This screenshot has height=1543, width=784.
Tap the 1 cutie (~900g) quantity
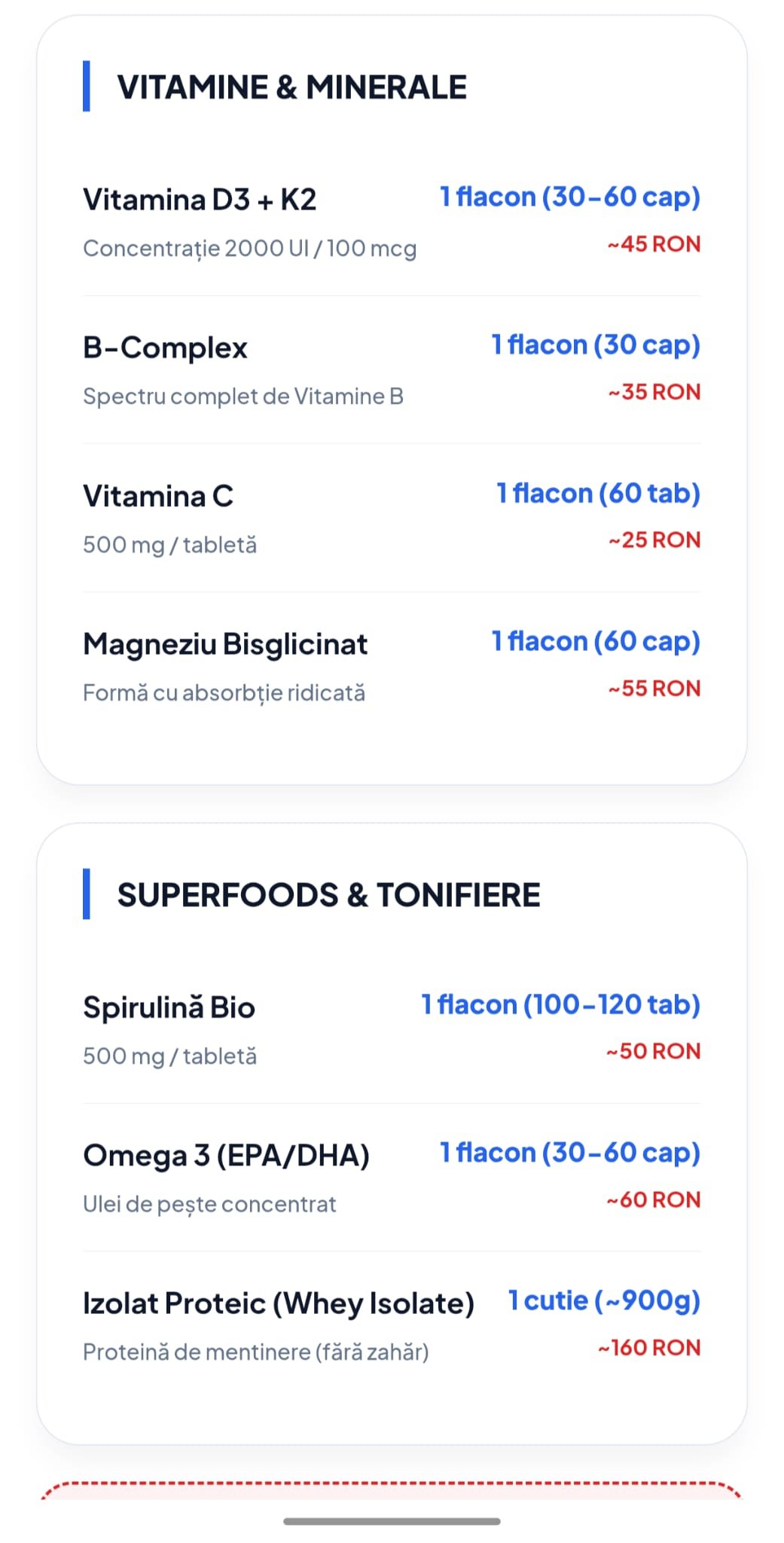(x=604, y=1300)
